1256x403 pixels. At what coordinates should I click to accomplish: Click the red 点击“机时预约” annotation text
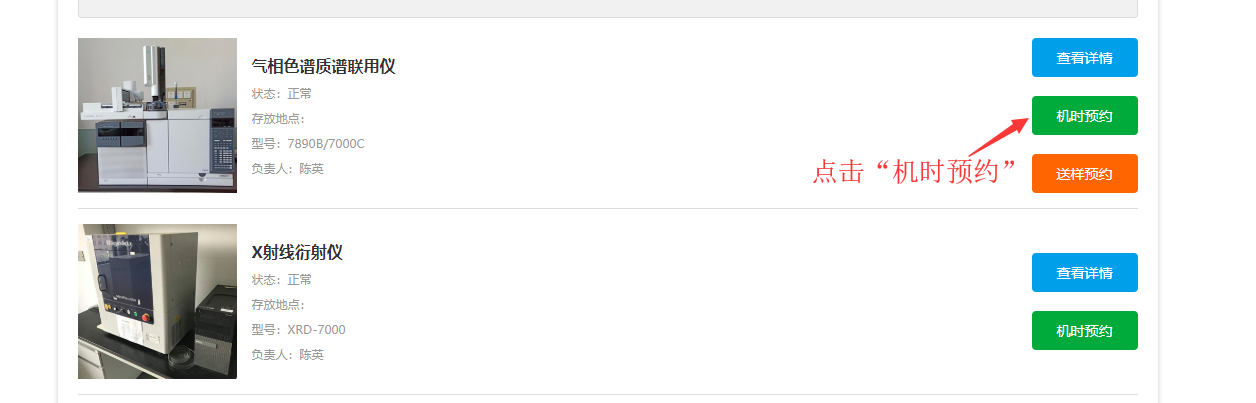pos(914,172)
